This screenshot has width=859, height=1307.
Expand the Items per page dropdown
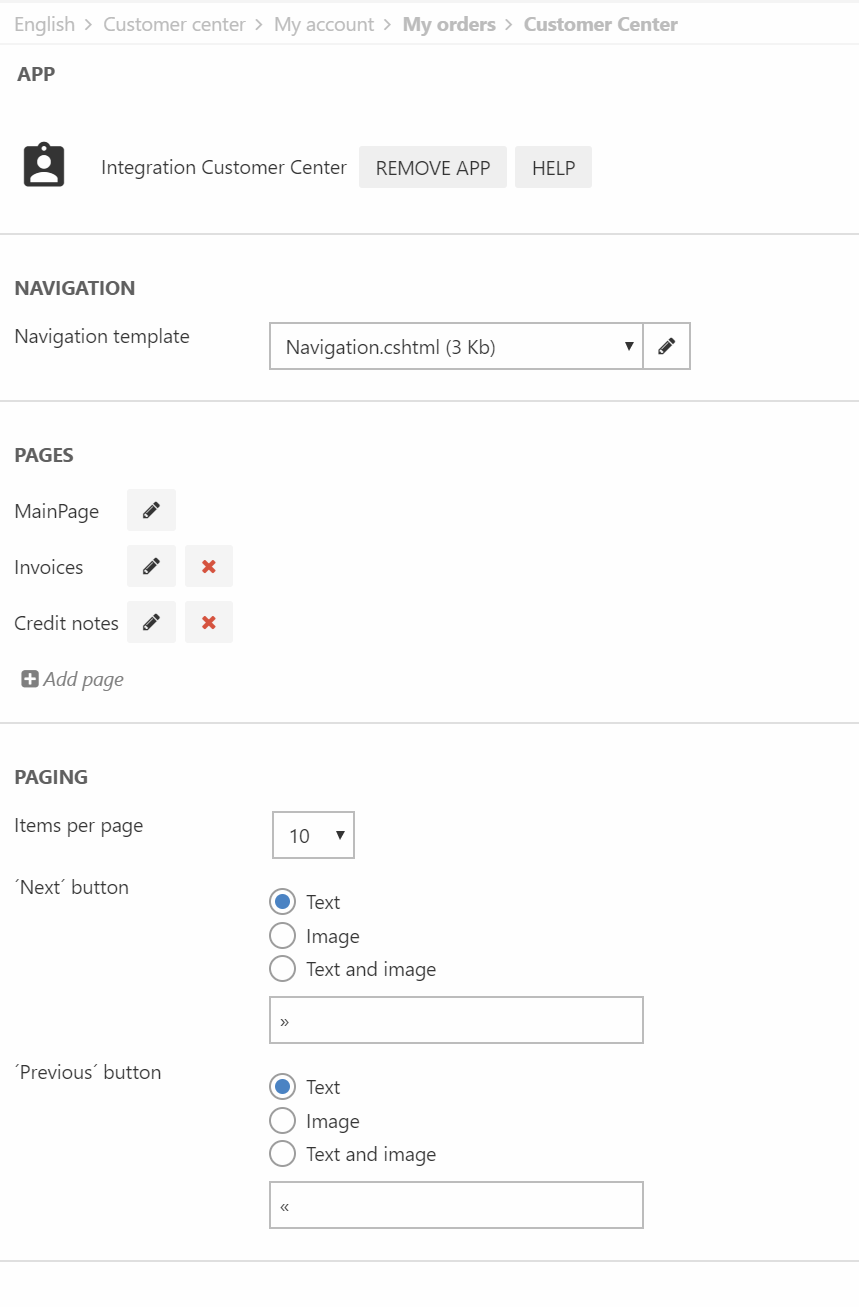(313, 836)
